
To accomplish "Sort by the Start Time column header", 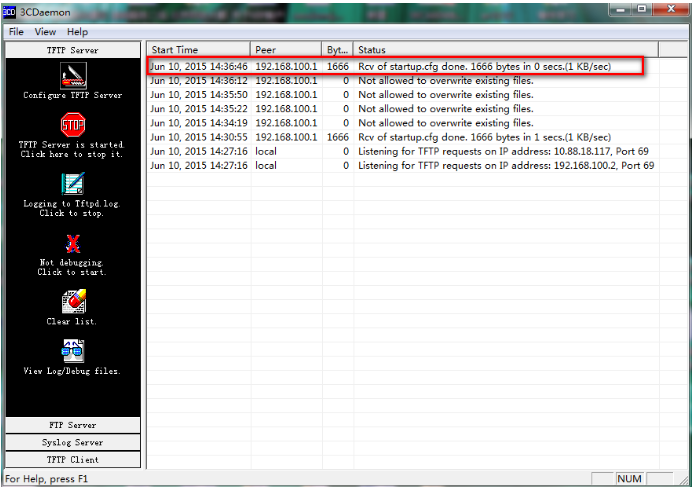I will pyautogui.click(x=199, y=50).
